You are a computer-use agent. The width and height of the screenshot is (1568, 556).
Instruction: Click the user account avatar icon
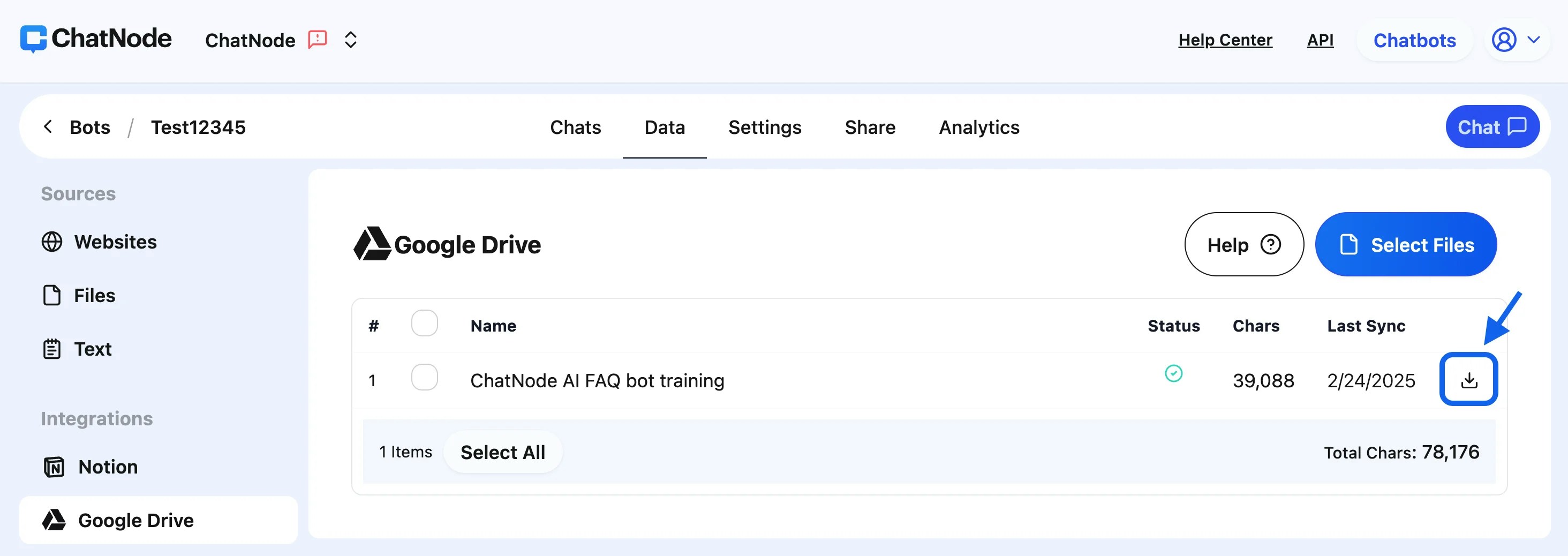pos(1504,40)
